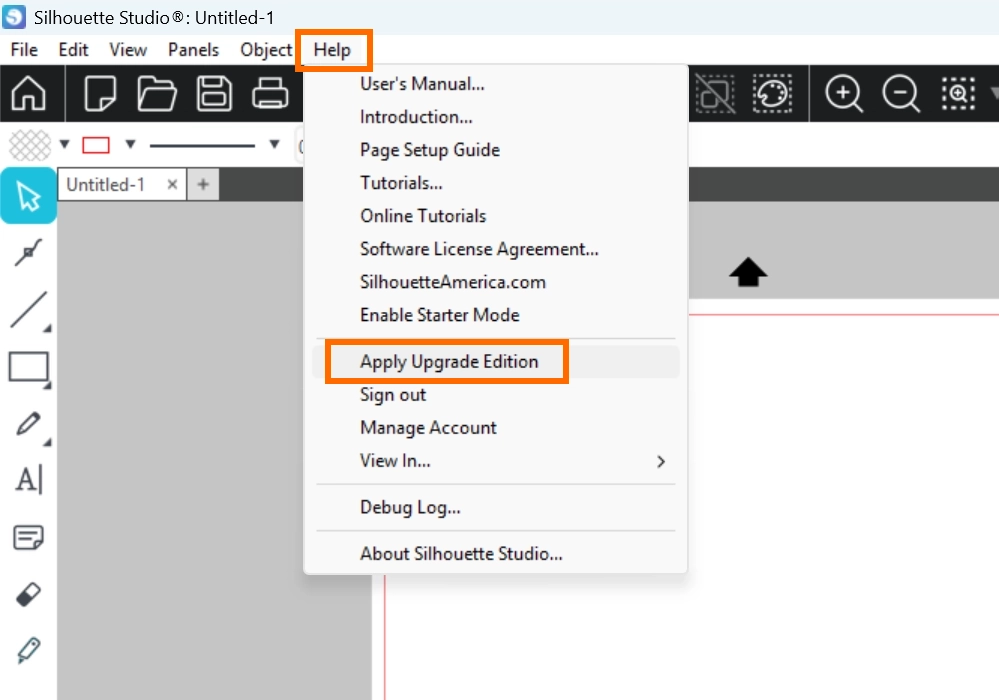
Task: Create a new document with the blank page icon
Action: click(100, 94)
